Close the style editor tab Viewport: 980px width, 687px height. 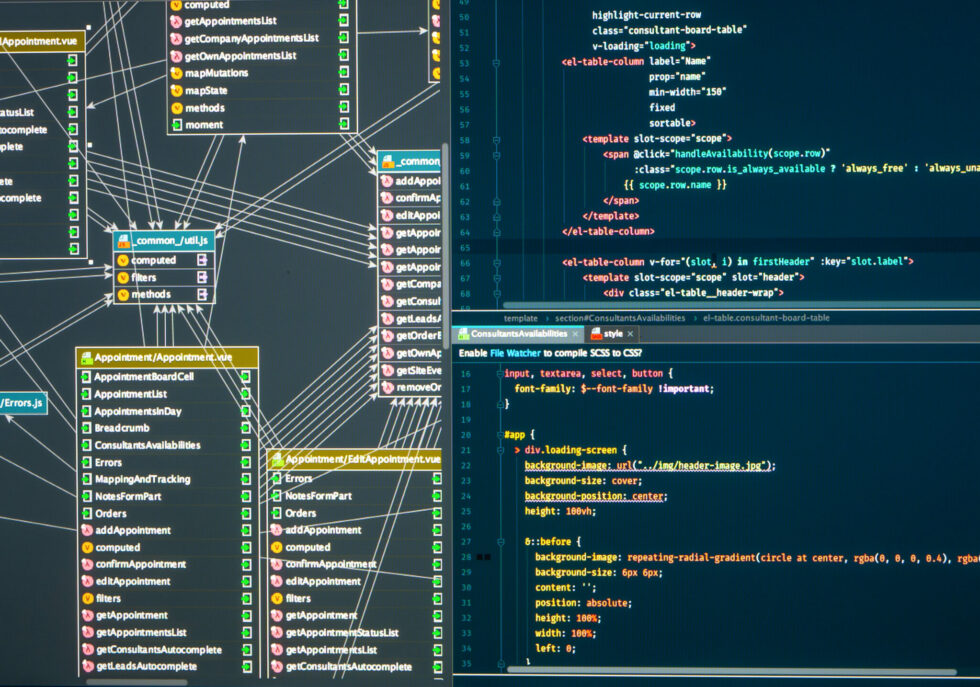(630, 334)
